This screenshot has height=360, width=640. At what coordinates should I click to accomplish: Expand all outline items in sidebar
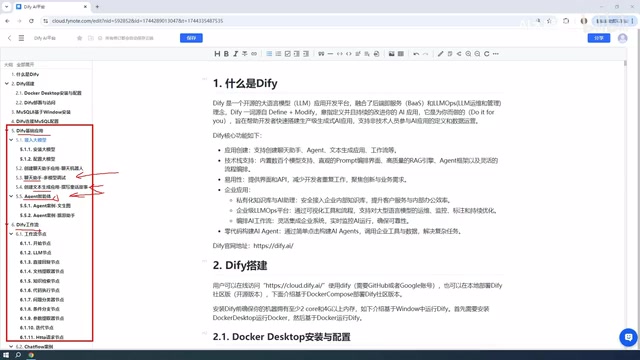[x=25, y=64]
